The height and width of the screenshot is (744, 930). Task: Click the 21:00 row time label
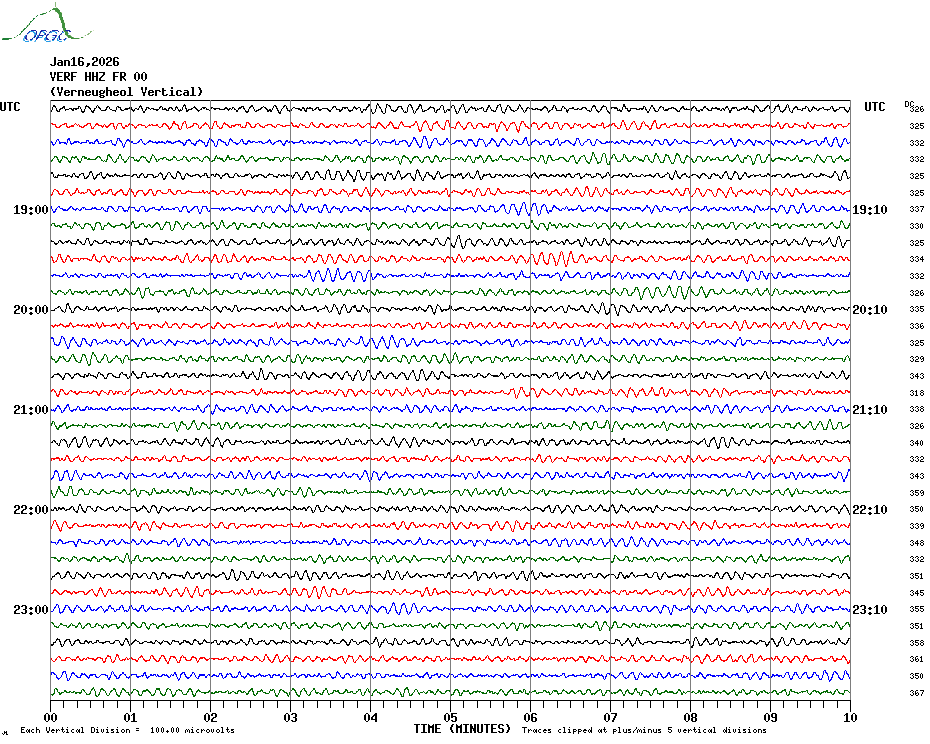[31, 410]
